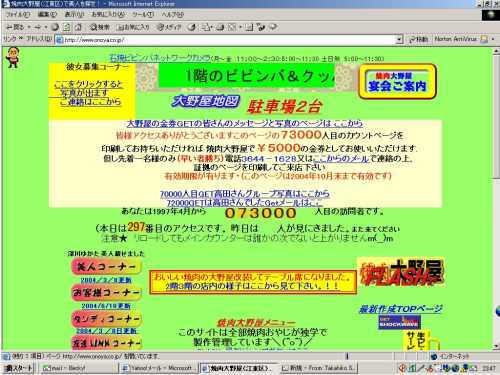The height and width of the screenshot is (375, 500).
Task: Click the 宴会ご案内 banner button
Action: coord(397,81)
